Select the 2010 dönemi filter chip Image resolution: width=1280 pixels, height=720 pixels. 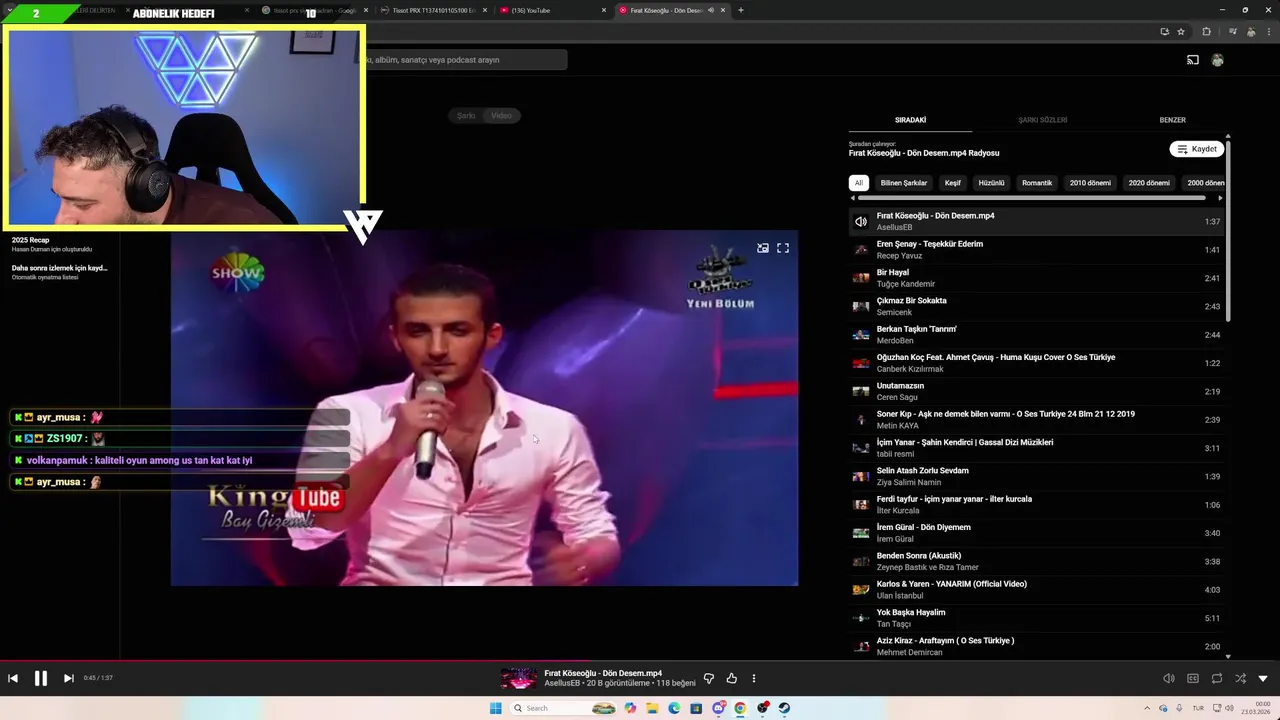coord(1090,183)
